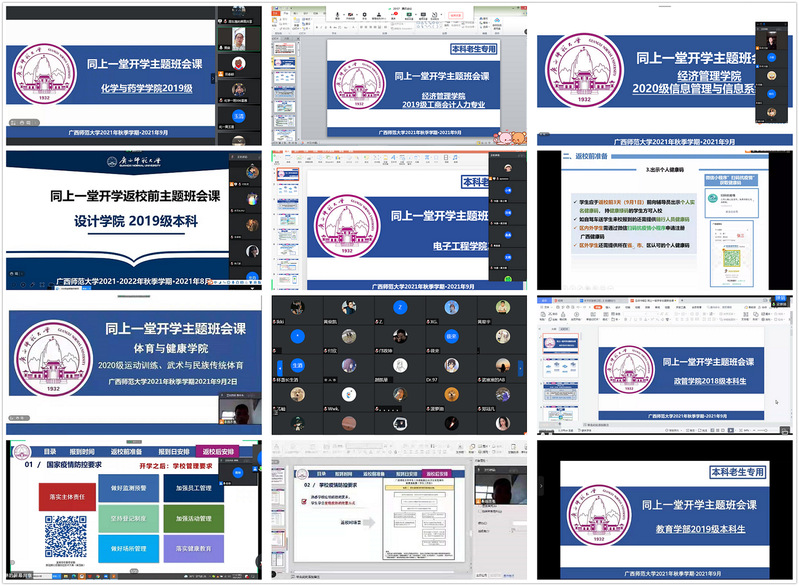Select the blue 生活 avatar in the gallery

[x=296, y=366]
